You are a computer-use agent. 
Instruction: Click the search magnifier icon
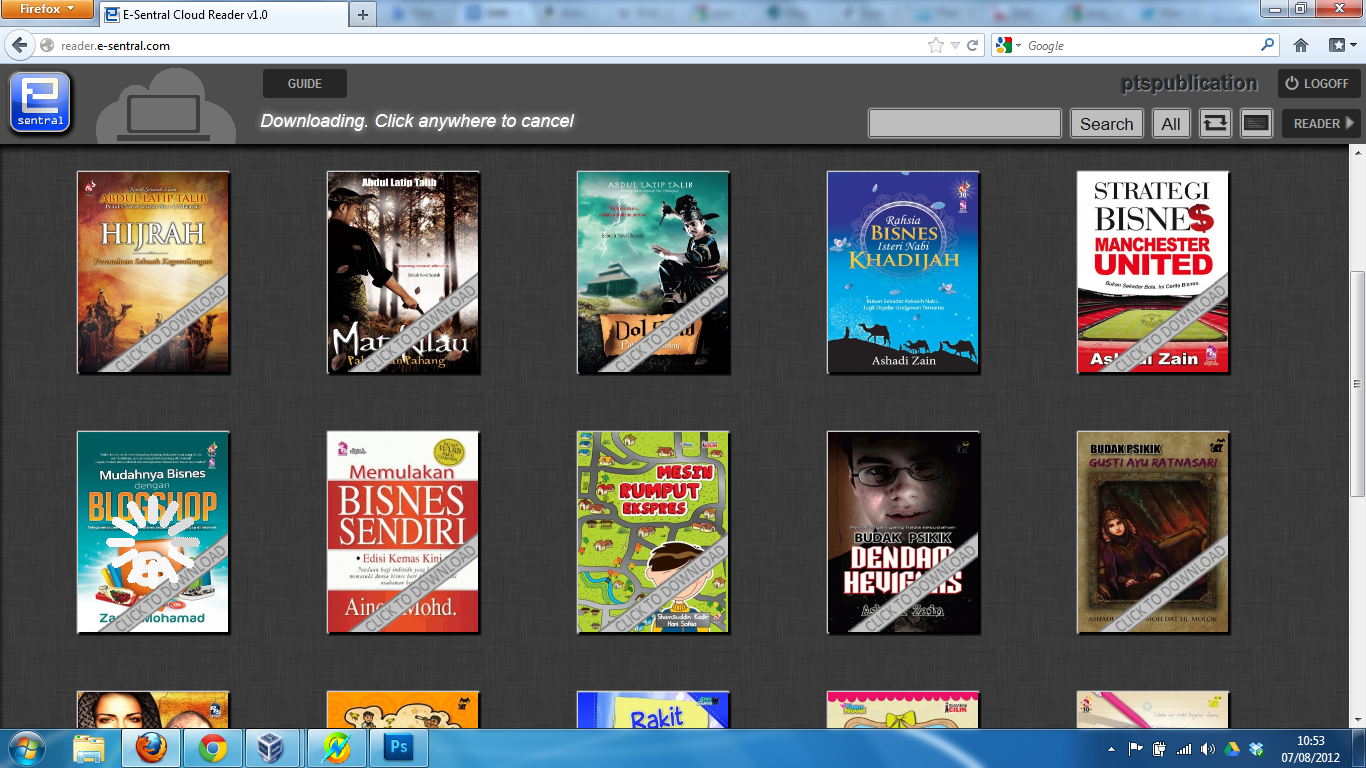point(1268,45)
